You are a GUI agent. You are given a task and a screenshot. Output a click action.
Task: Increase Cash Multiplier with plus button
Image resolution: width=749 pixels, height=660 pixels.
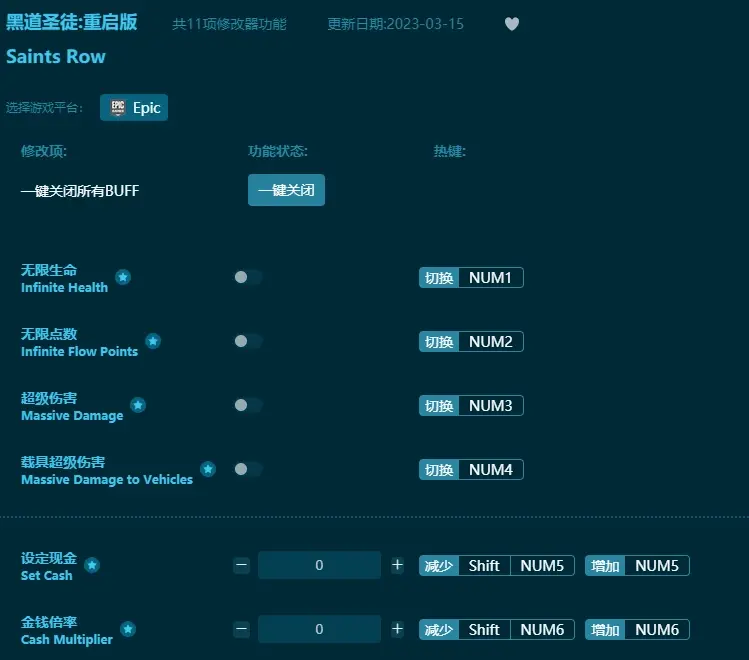coord(397,629)
